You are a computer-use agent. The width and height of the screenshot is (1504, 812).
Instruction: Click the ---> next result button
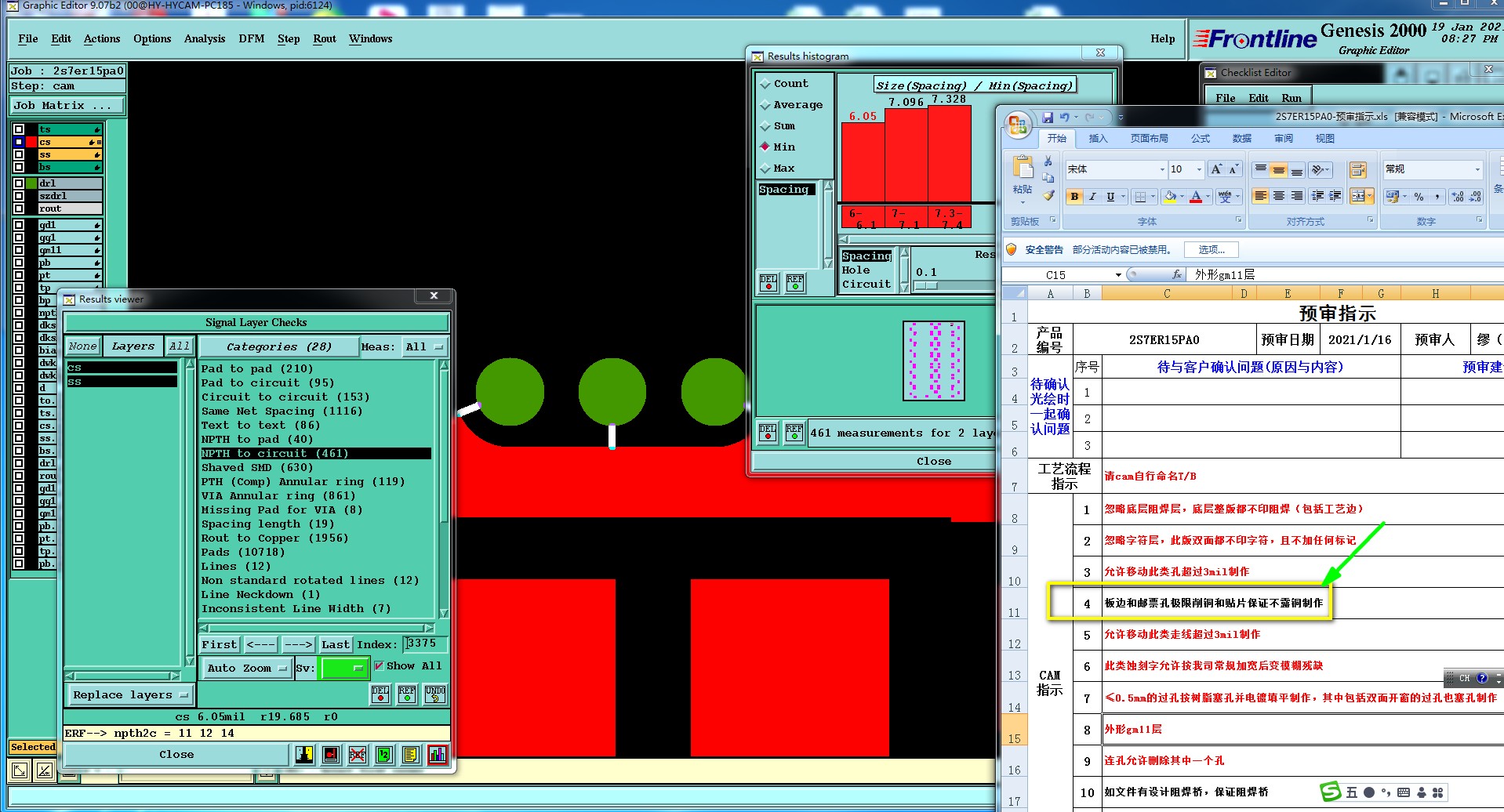click(299, 644)
